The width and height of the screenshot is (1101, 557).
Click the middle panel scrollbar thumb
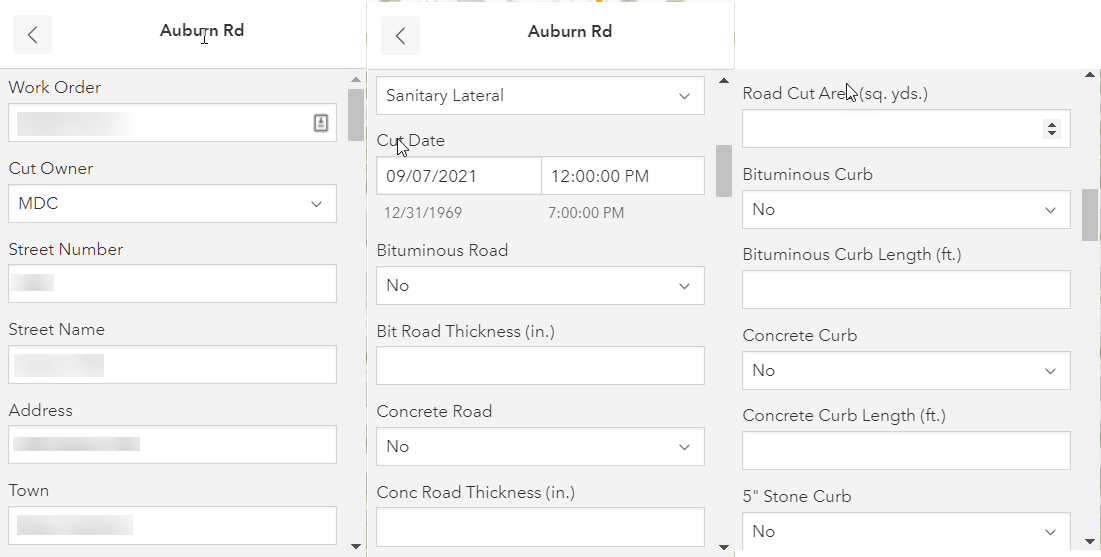724,170
